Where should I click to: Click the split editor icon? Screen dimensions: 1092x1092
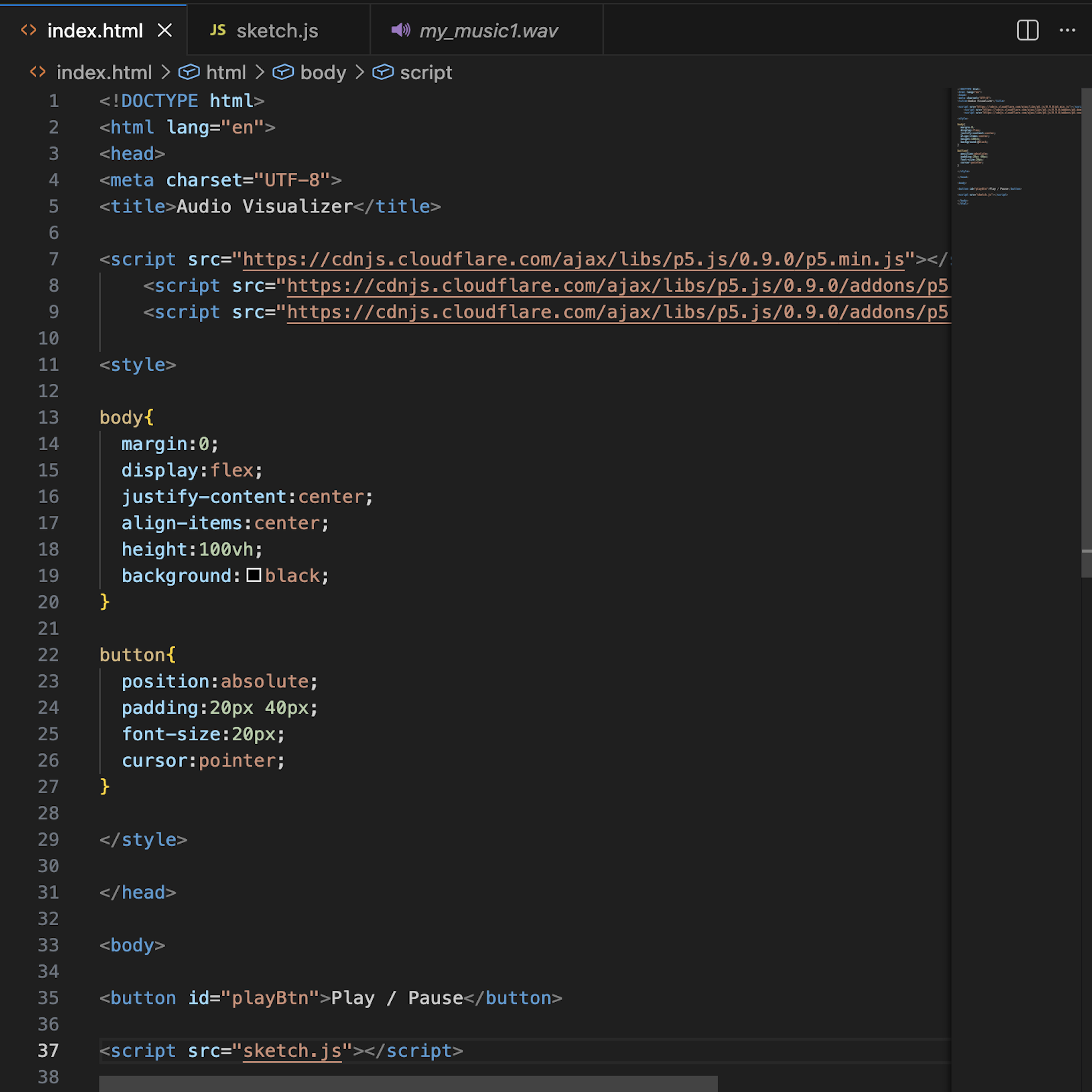pyautogui.click(x=1027, y=30)
